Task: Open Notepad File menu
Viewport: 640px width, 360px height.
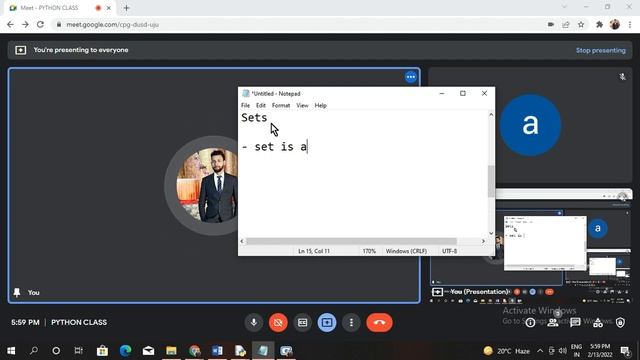Action: [245, 105]
